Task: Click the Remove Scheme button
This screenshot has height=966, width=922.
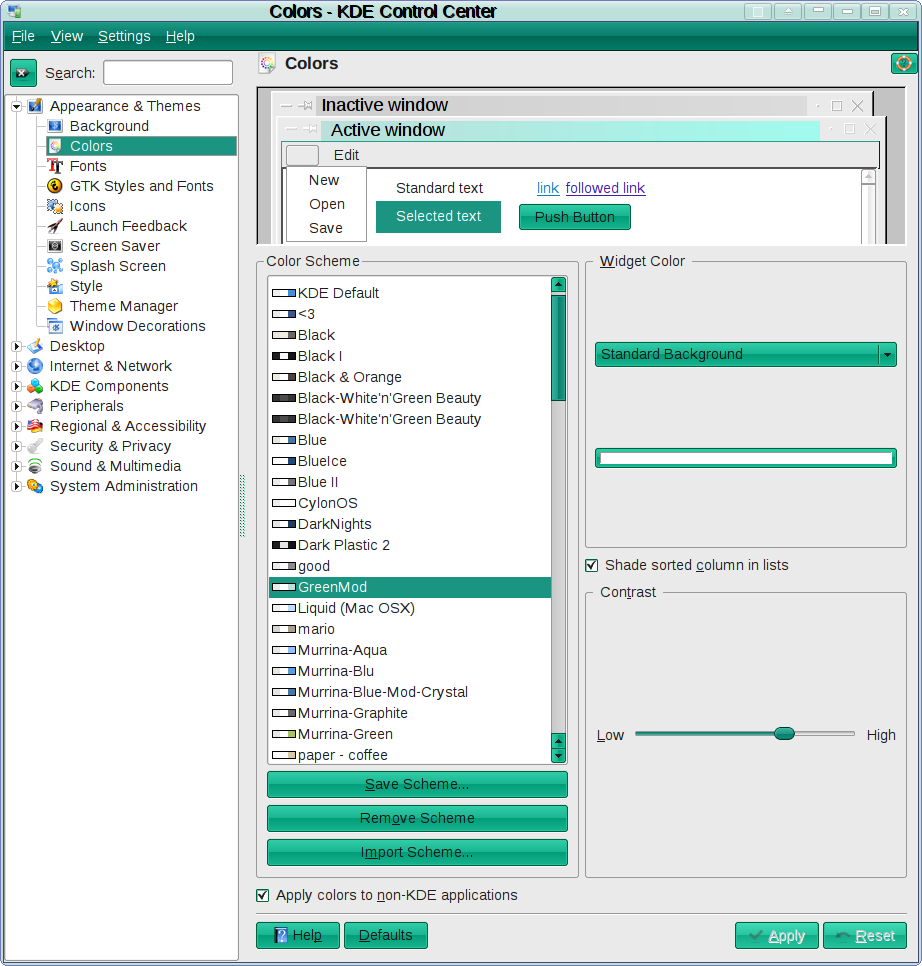Action: 417,818
